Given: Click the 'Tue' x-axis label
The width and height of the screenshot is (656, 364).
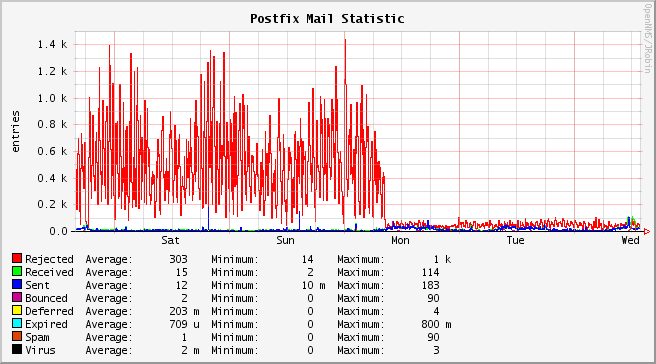Looking at the screenshot, I should pos(515,241).
